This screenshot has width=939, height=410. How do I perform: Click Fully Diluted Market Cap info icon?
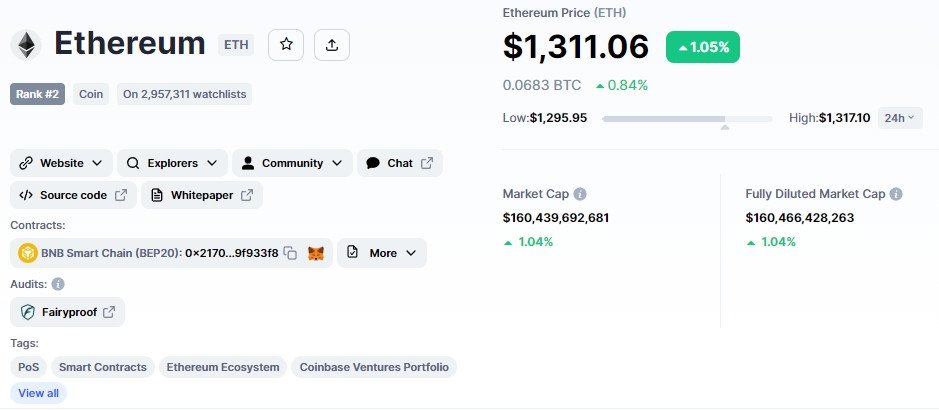896,194
